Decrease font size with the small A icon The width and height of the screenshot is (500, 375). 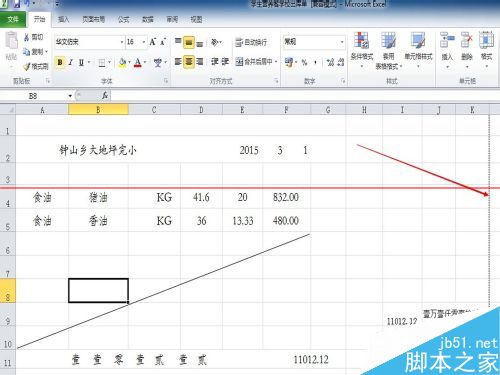[x=163, y=42]
